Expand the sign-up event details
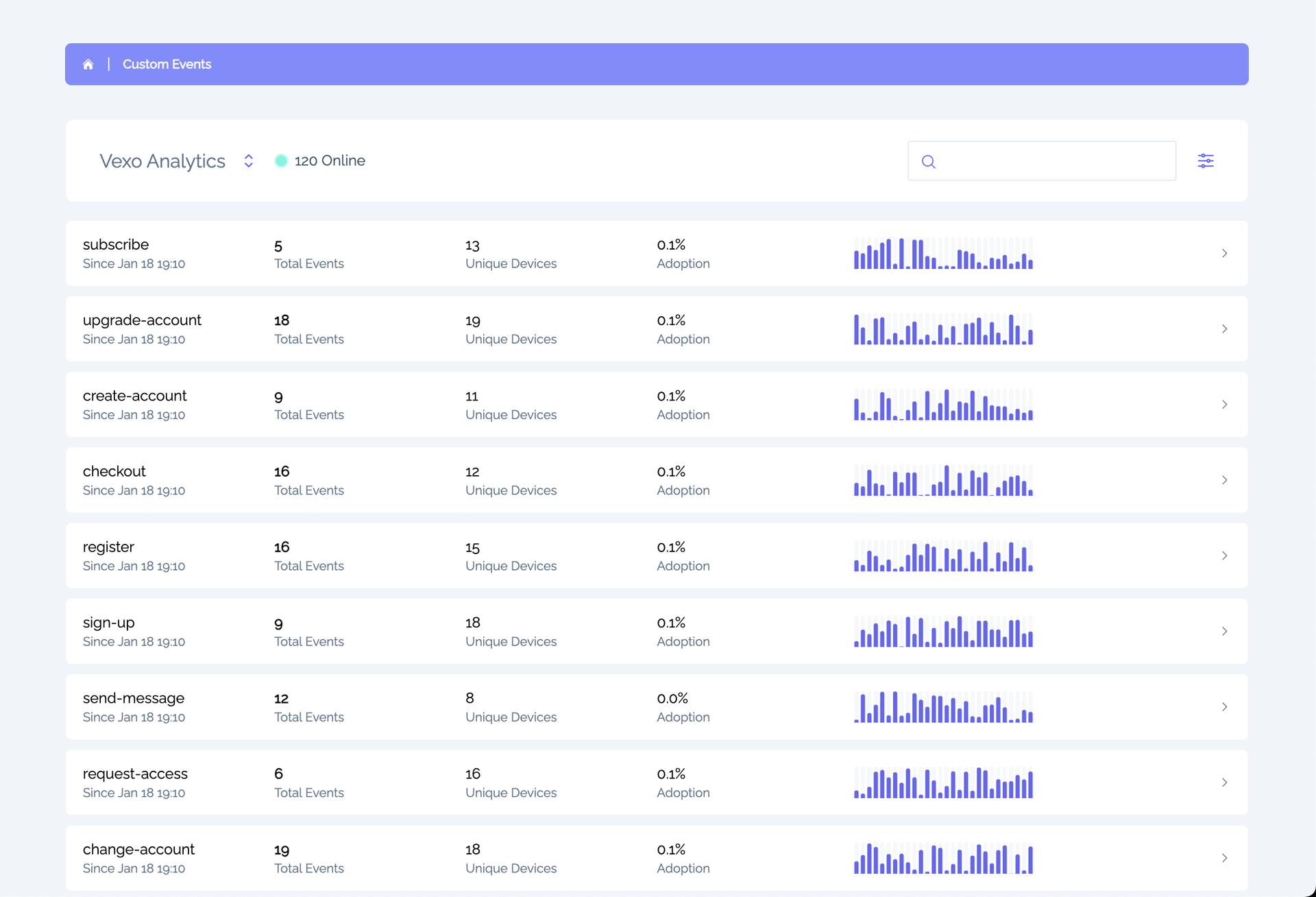This screenshot has height=897, width=1316. click(1225, 632)
